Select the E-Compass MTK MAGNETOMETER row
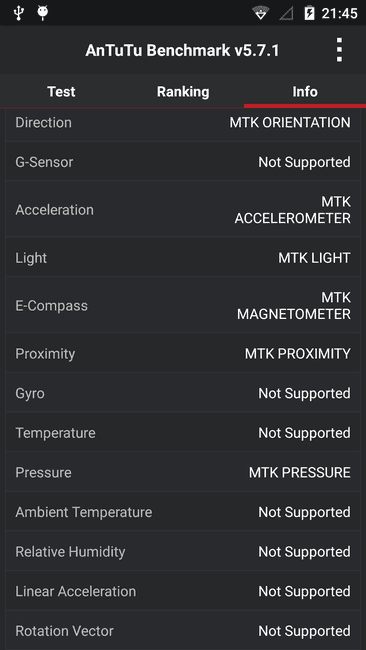The width and height of the screenshot is (366, 650). tap(183, 305)
